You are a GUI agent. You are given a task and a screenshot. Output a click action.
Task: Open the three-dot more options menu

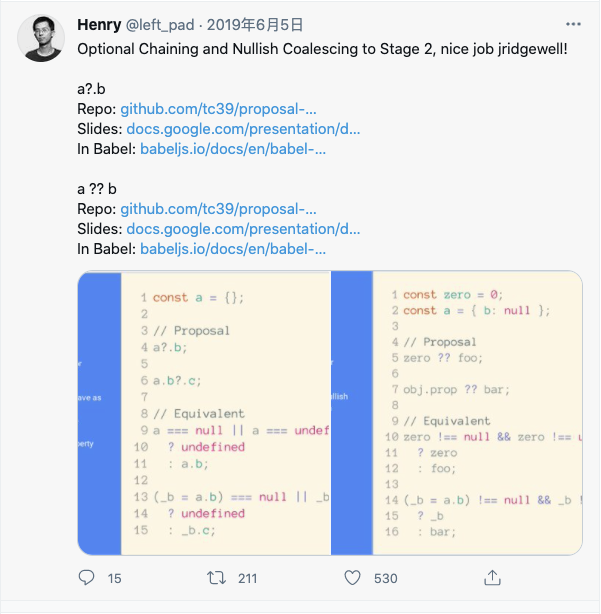tap(573, 24)
